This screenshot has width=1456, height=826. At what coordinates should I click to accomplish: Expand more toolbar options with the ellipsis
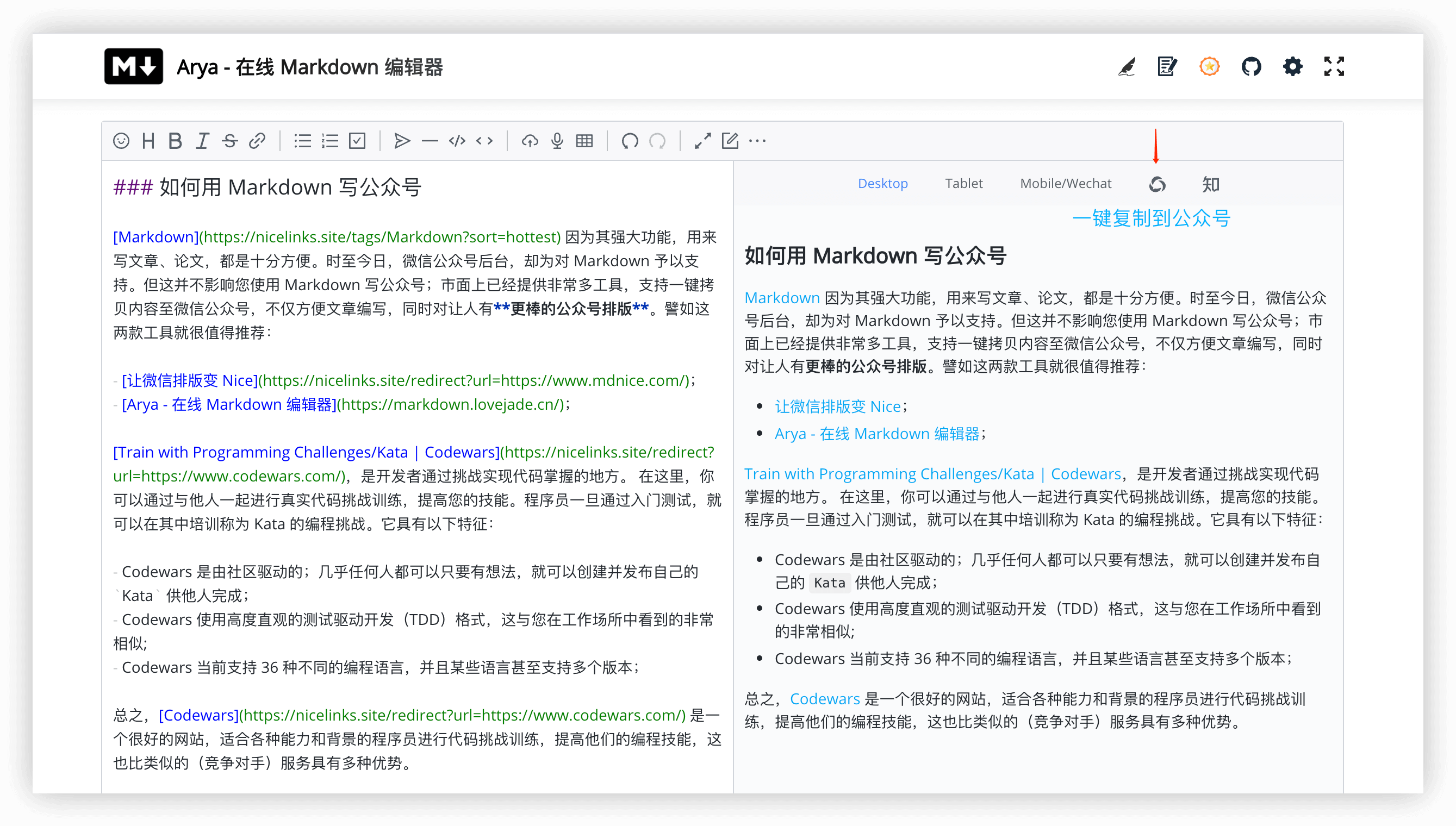[758, 141]
